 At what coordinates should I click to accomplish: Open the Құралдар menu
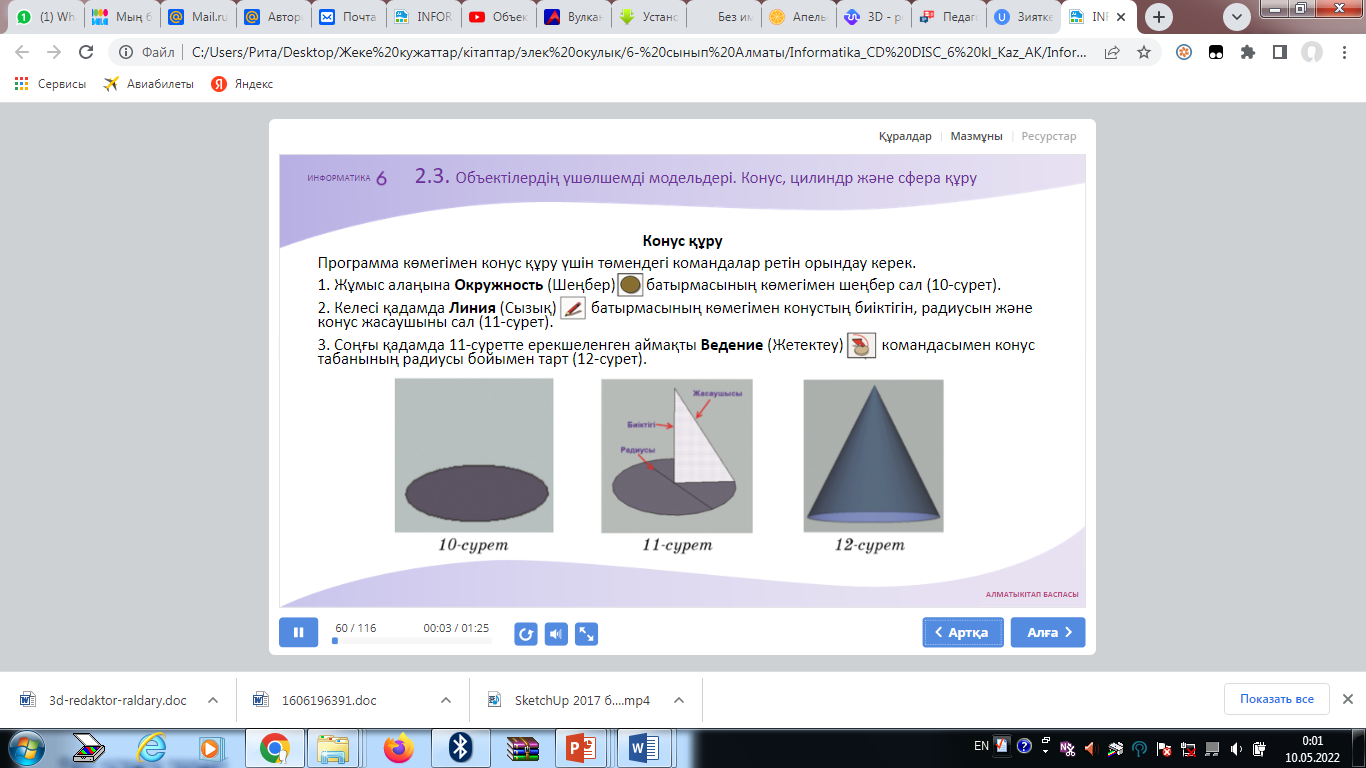[x=905, y=136]
